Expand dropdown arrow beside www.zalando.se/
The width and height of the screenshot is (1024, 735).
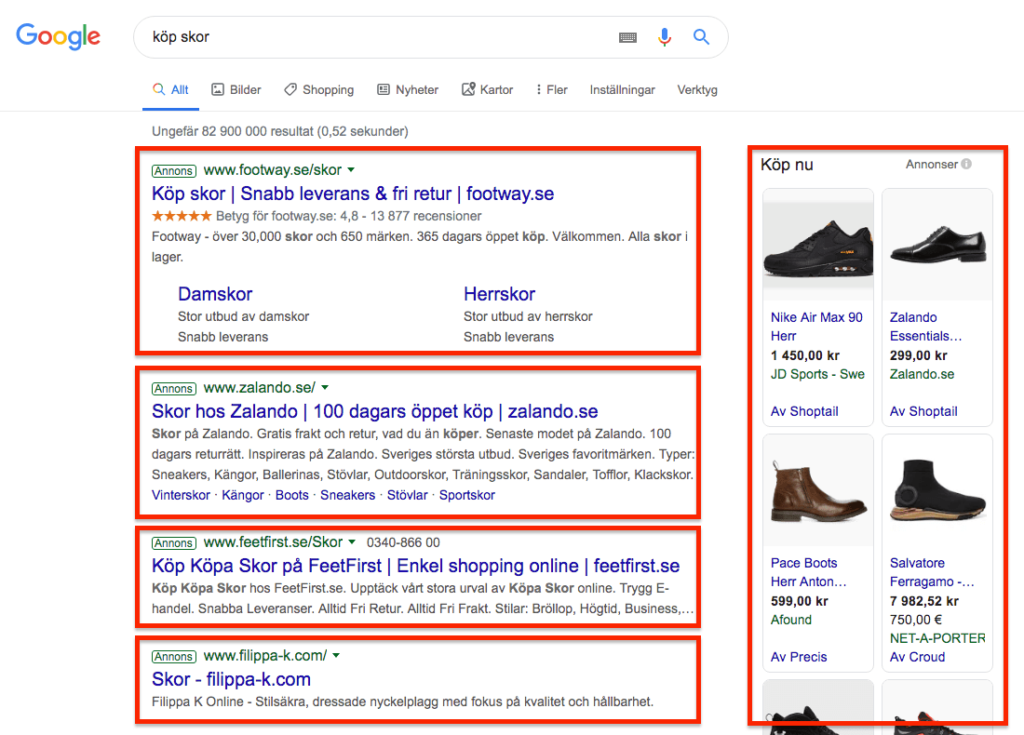point(325,387)
